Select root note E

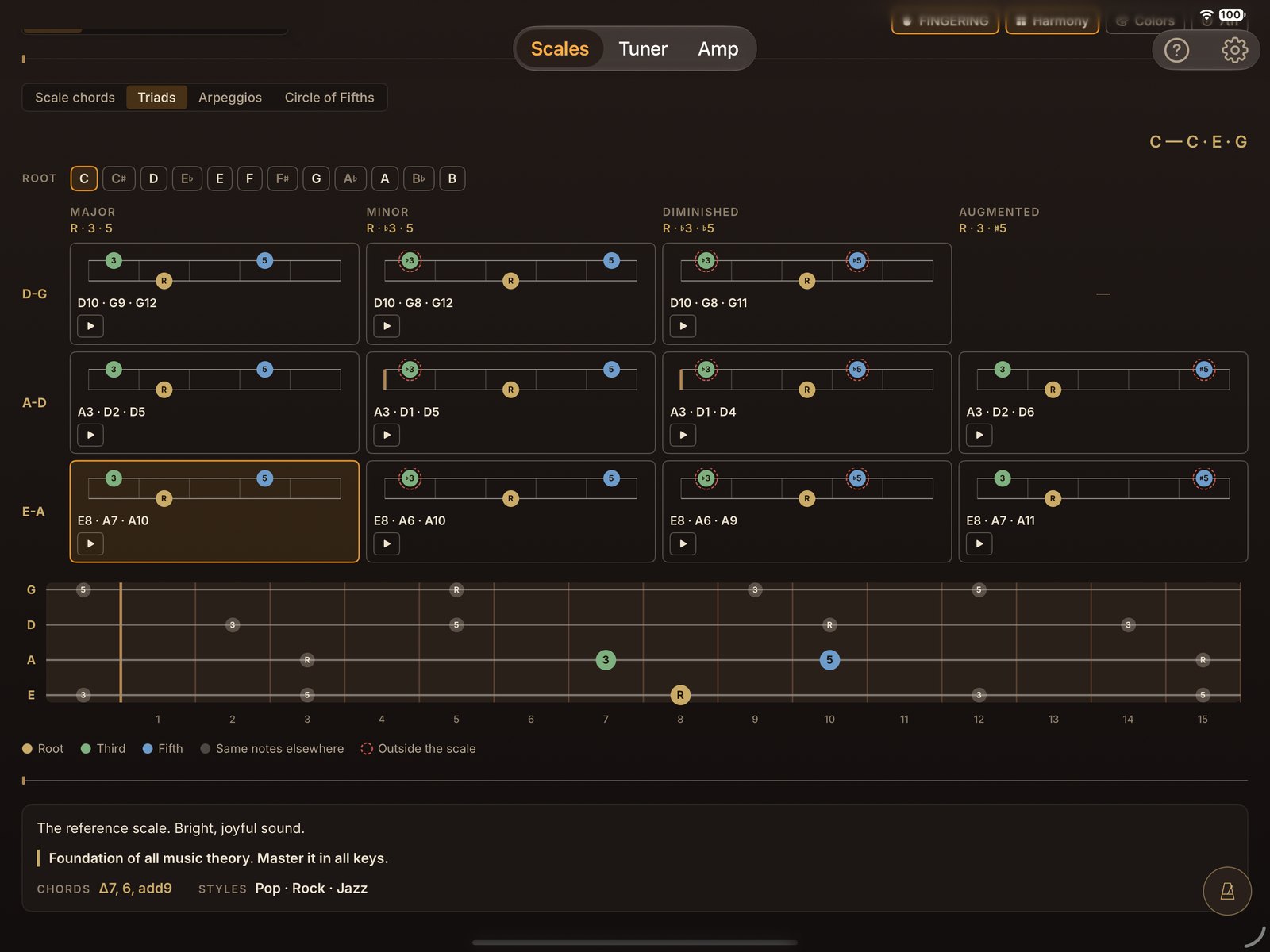pyautogui.click(x=220, y=178)
